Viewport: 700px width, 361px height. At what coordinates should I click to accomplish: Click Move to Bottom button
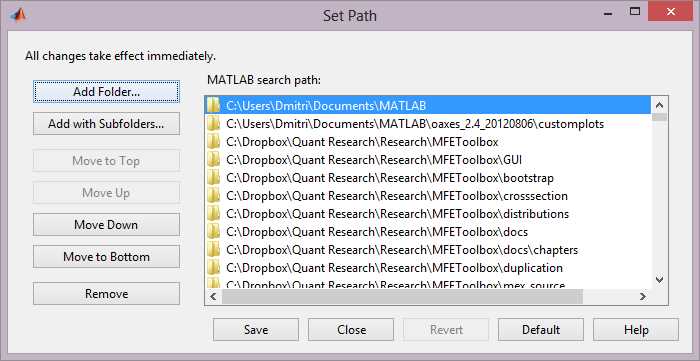[106, 257]
